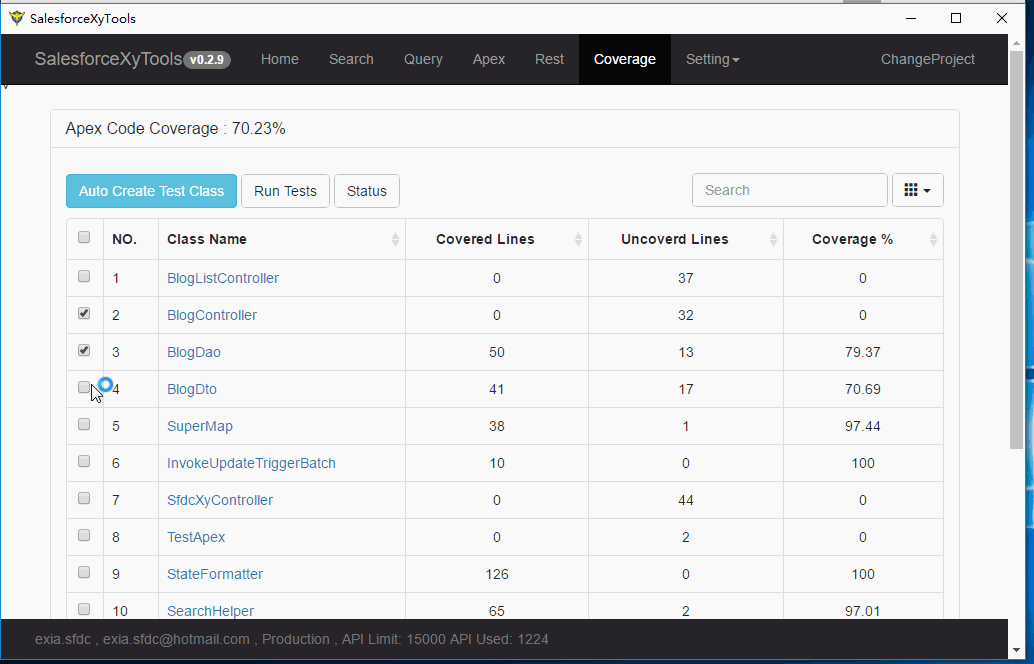Sort by Class Name column arrows

pyautogui.click(x=395, y=239)
